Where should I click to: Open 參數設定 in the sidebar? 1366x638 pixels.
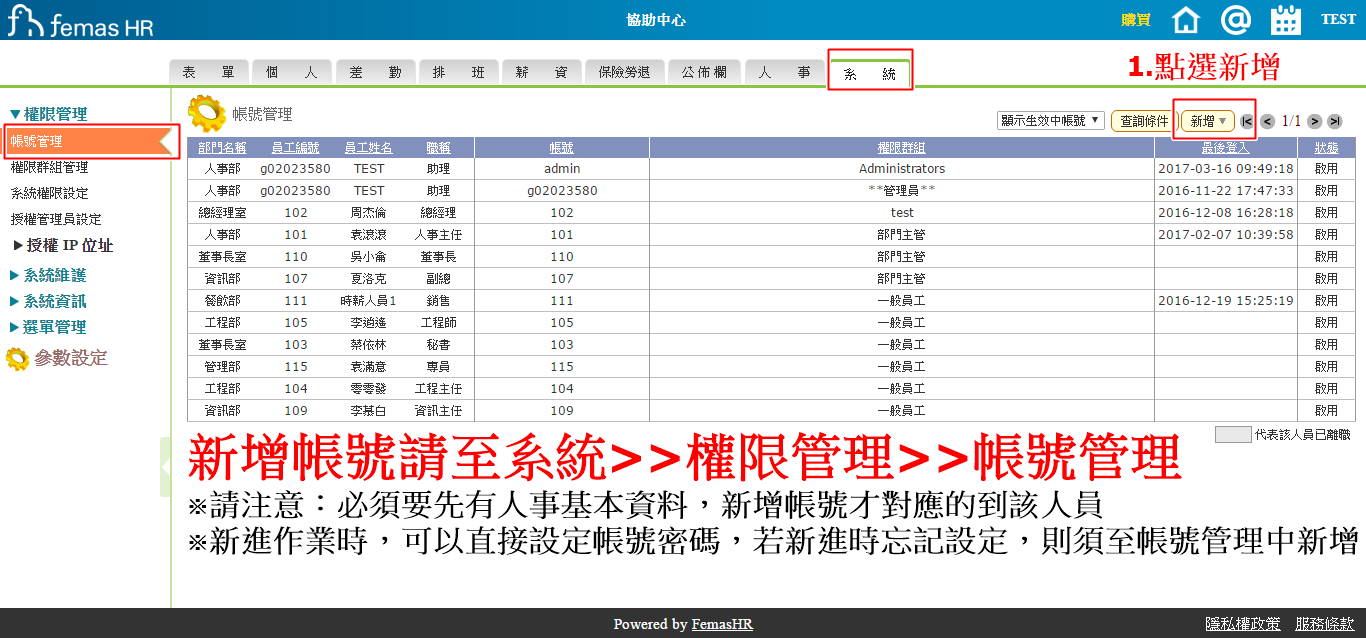click(71, 358)
